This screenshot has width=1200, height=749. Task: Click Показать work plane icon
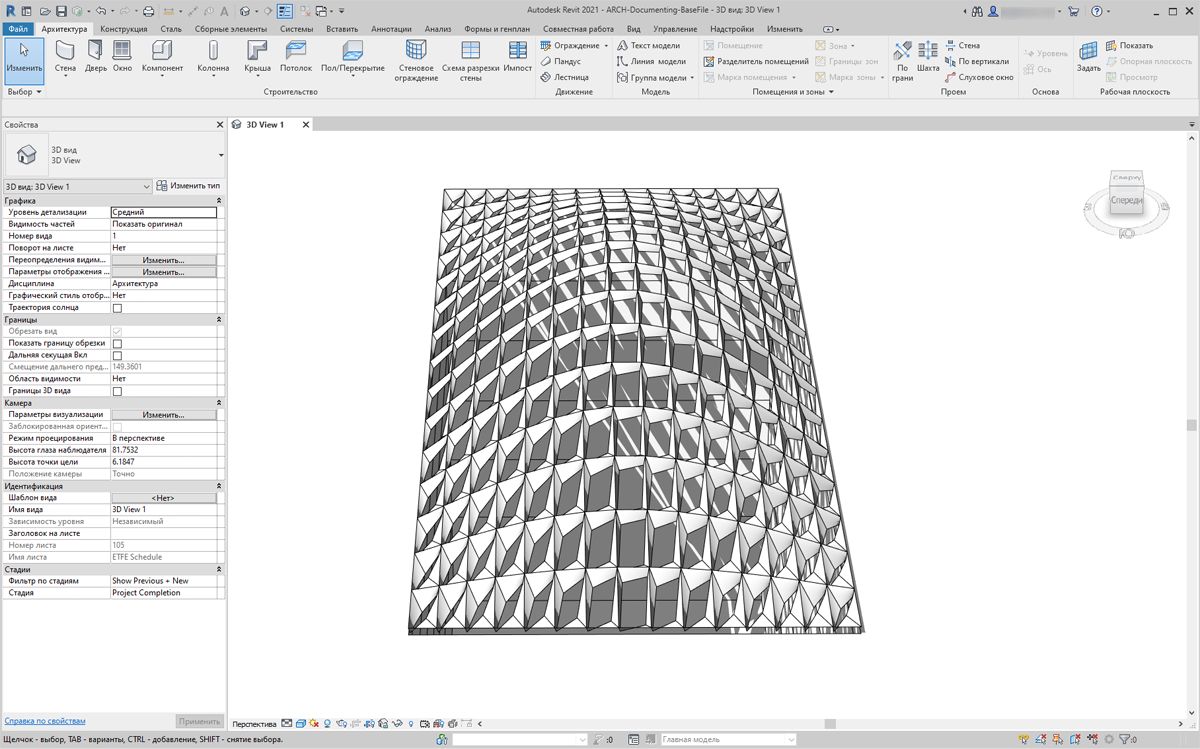pyautogui.click(x=1112, y=46)
